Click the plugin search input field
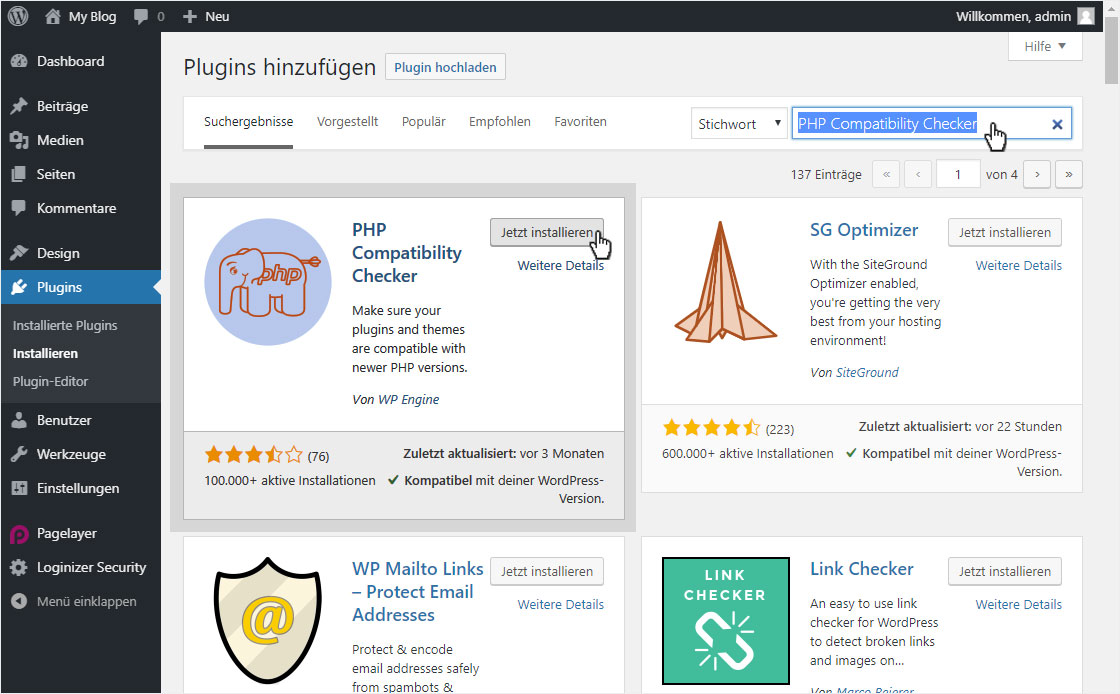This screenshot has height=694, width=1120. tap(931, 124)
